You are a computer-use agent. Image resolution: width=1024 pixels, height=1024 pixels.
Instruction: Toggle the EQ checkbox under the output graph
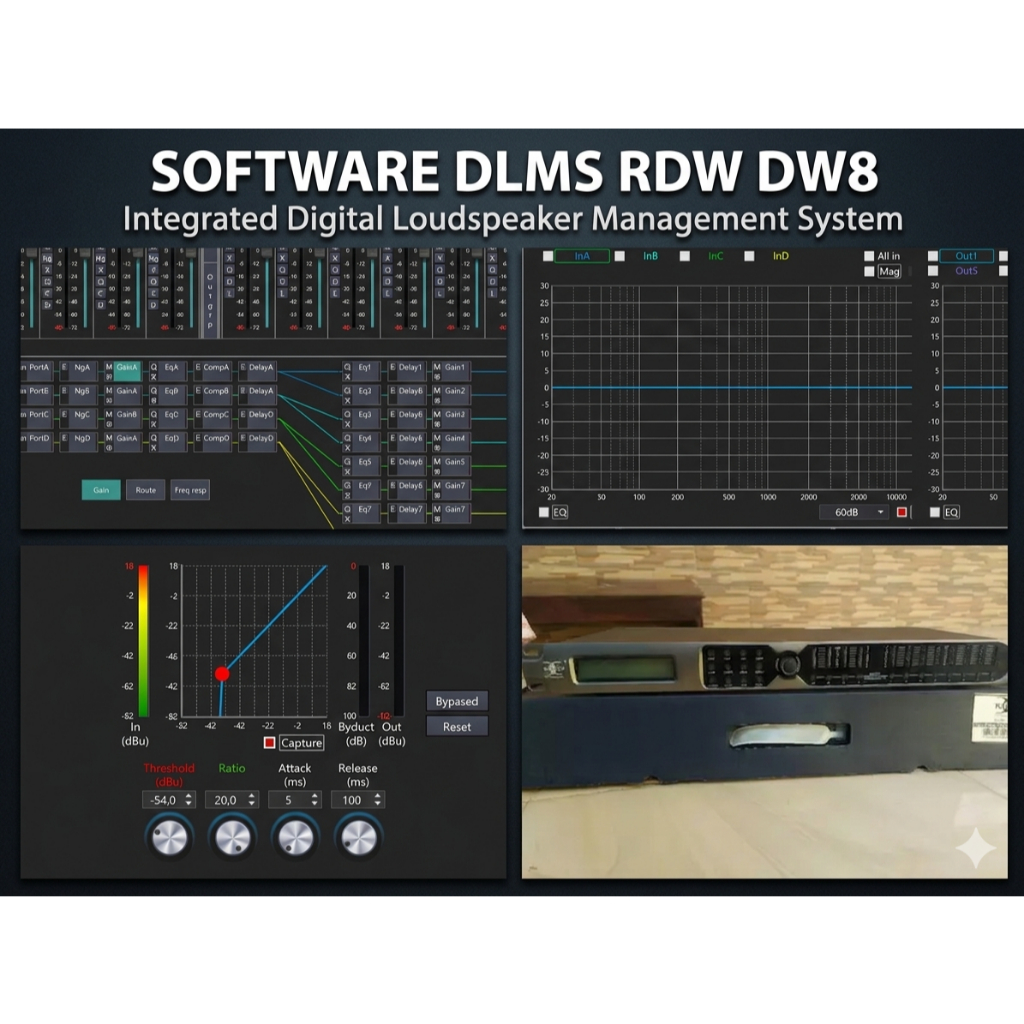point(935,512)
